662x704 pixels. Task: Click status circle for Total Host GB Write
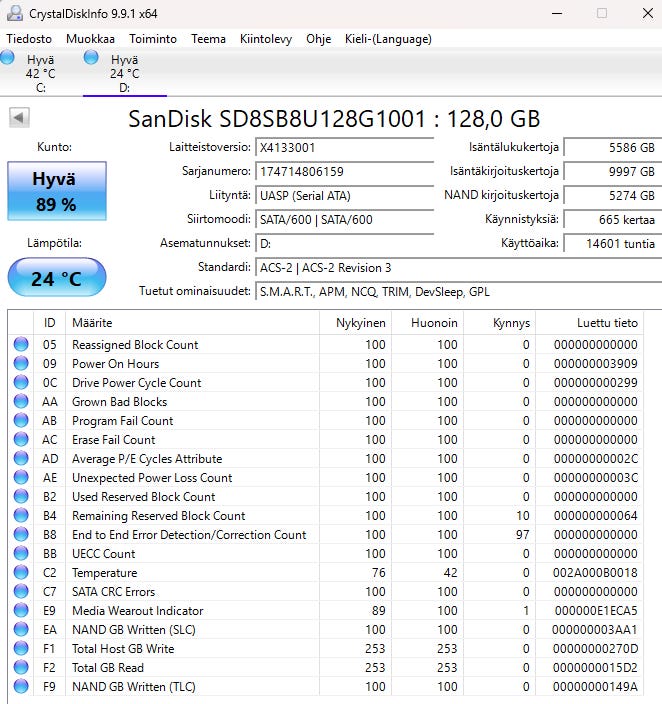tap(21, 648)
